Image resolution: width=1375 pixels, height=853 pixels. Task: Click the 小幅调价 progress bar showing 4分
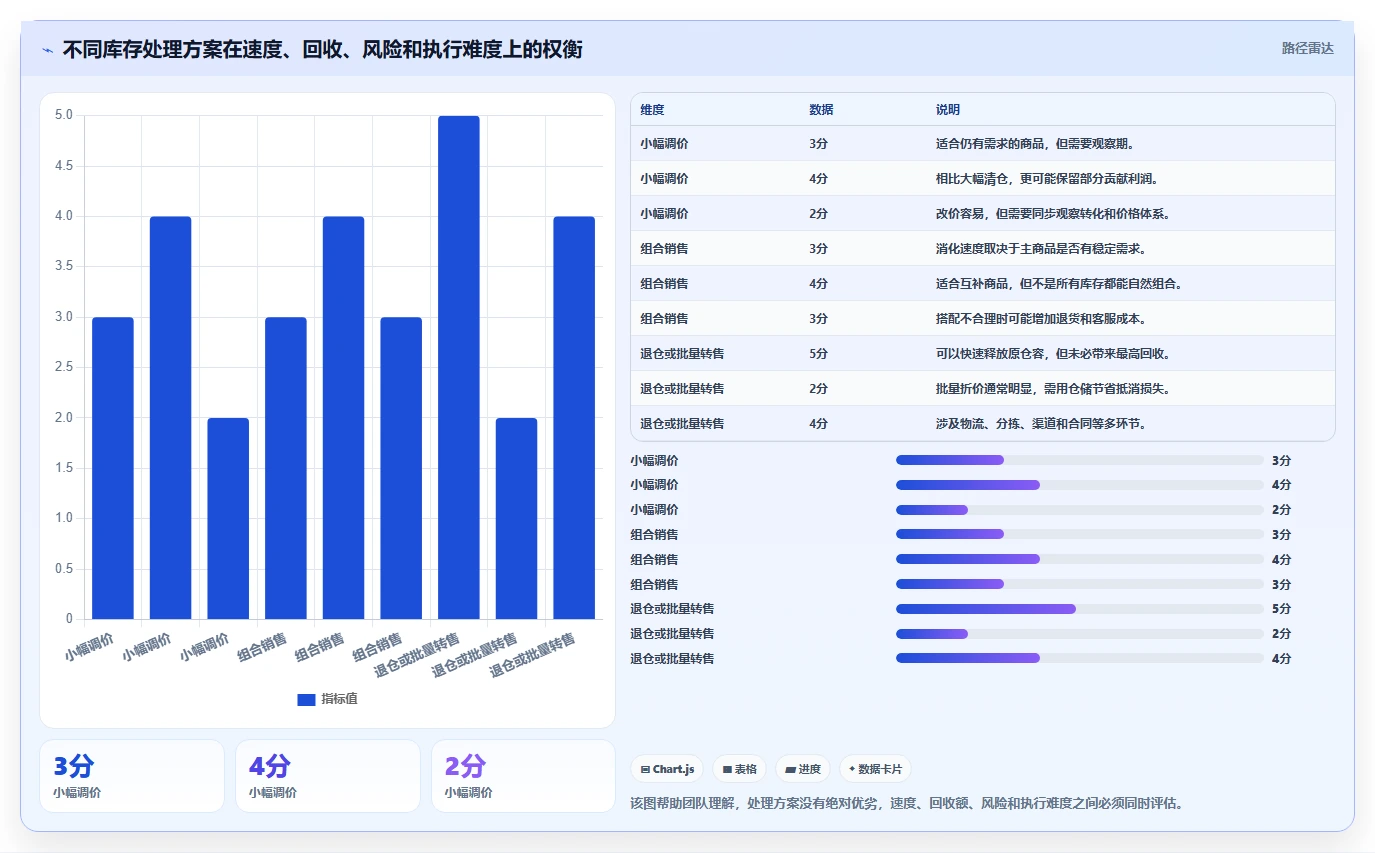coord(1080,485)
